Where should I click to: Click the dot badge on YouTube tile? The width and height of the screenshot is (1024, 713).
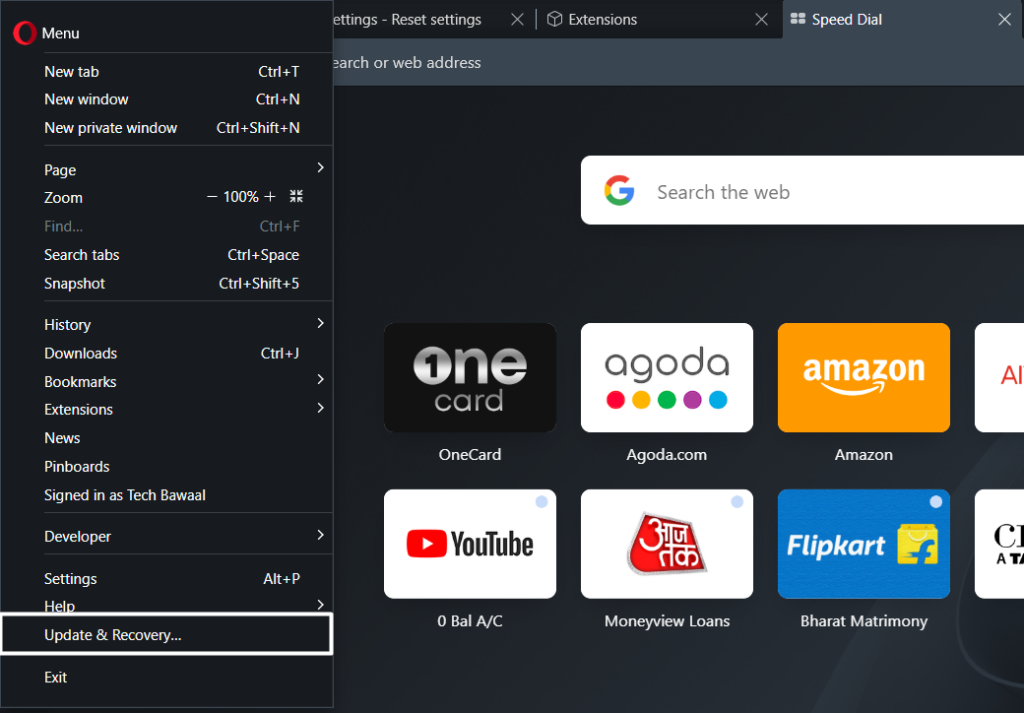coord(541,501)
